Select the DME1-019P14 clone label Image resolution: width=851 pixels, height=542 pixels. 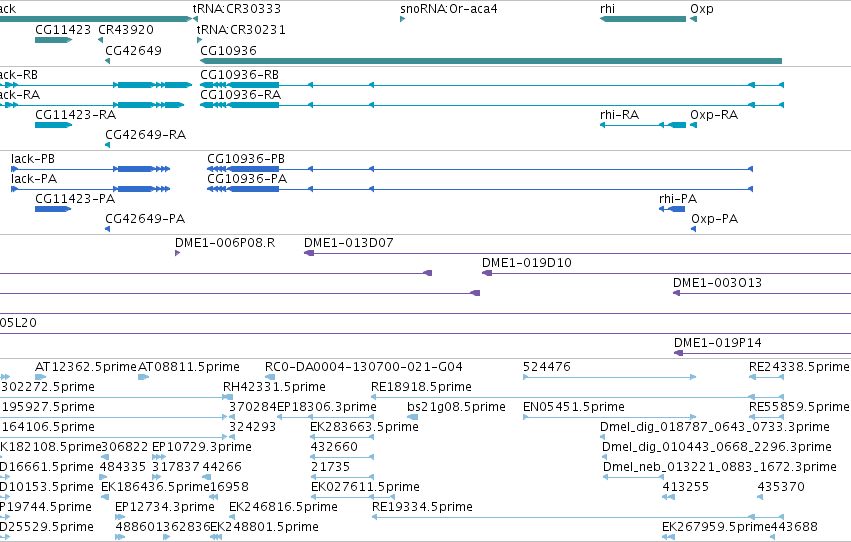tap(717, 342)
